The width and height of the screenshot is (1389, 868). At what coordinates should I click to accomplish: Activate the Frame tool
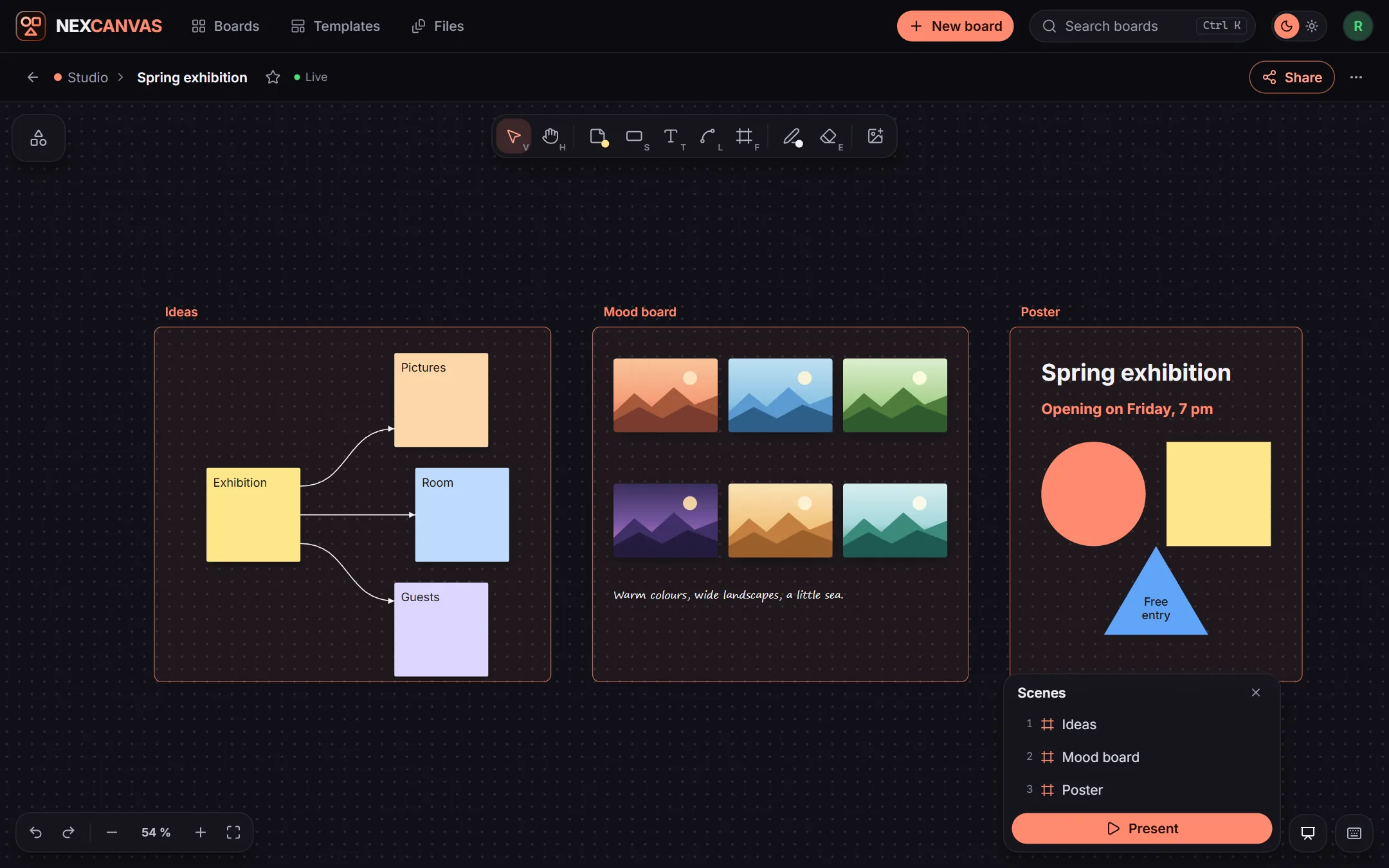click(745, 136)
